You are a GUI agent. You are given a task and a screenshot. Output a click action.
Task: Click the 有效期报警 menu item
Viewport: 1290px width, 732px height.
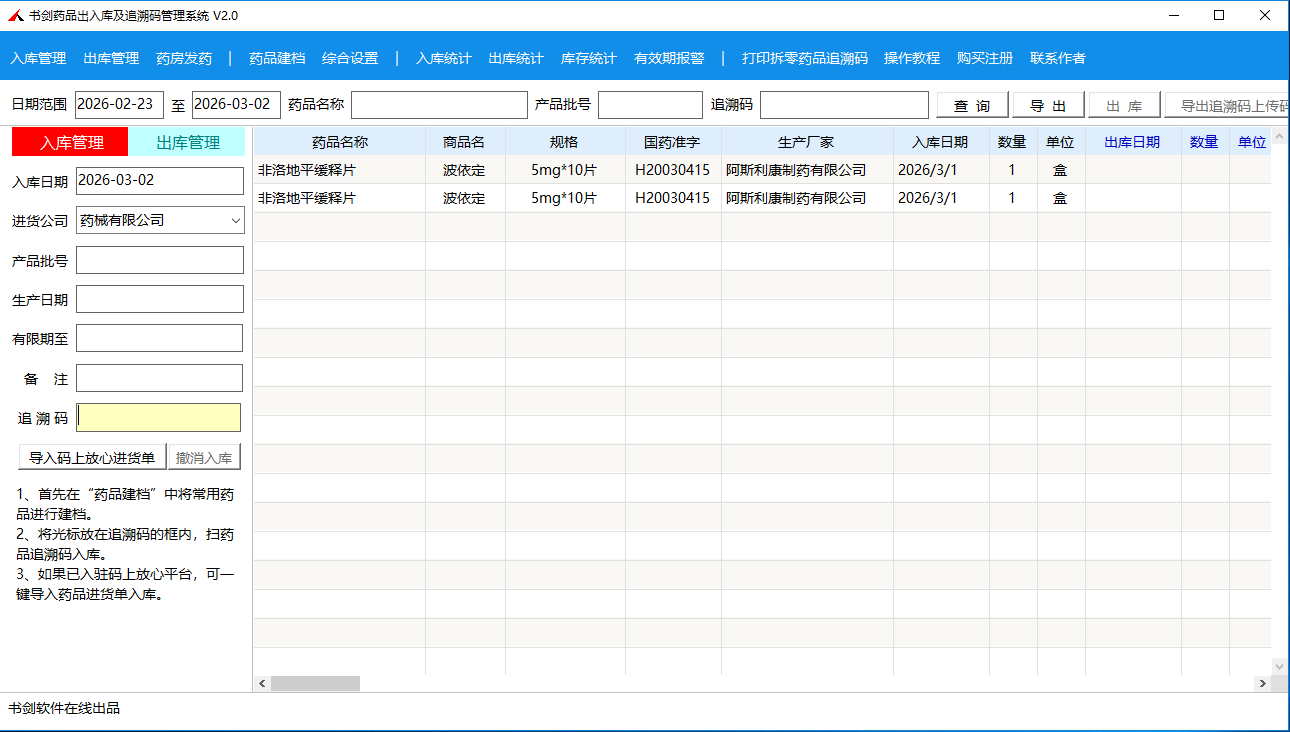[x=669, y=58]
